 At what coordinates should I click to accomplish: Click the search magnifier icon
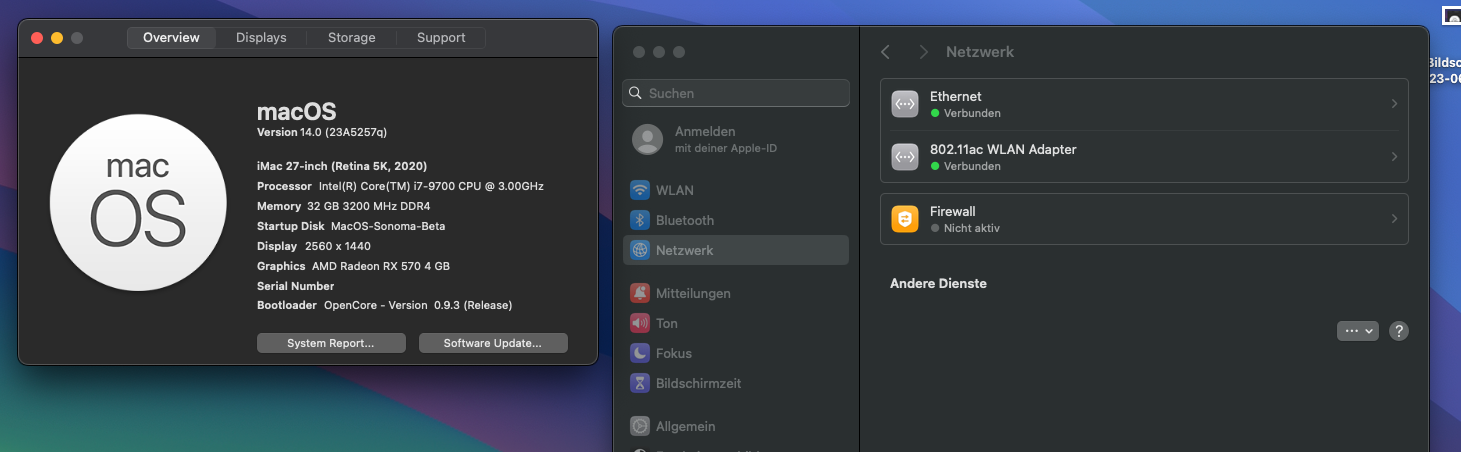coord(636,93)
